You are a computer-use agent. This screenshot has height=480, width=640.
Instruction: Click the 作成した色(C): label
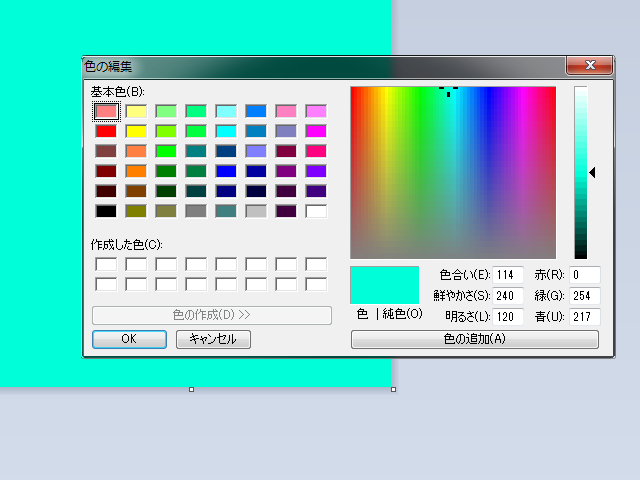pos(127,244)
